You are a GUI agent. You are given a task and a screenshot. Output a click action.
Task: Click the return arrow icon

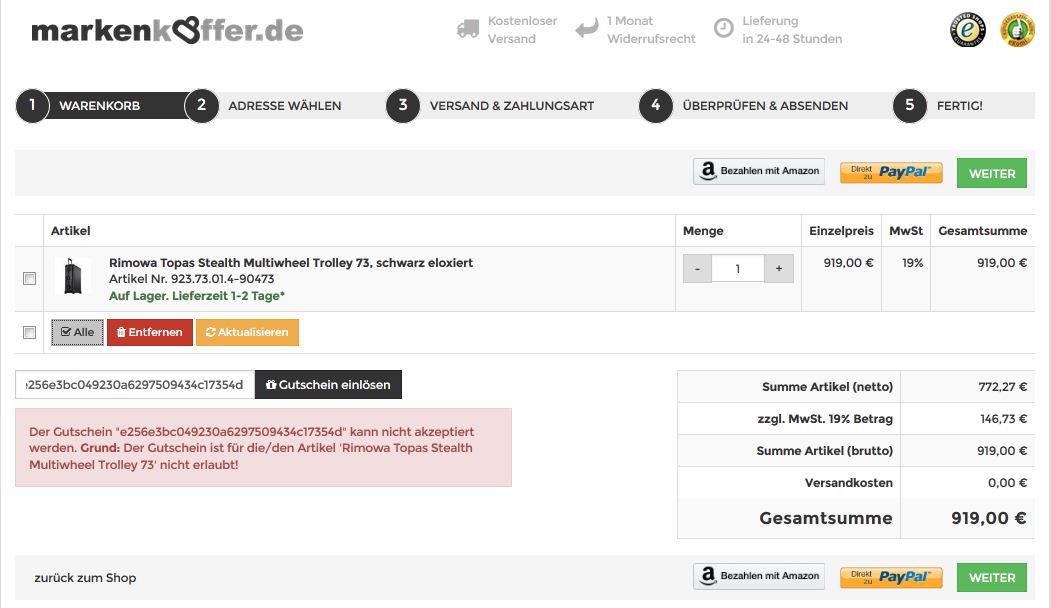point(586,29)
